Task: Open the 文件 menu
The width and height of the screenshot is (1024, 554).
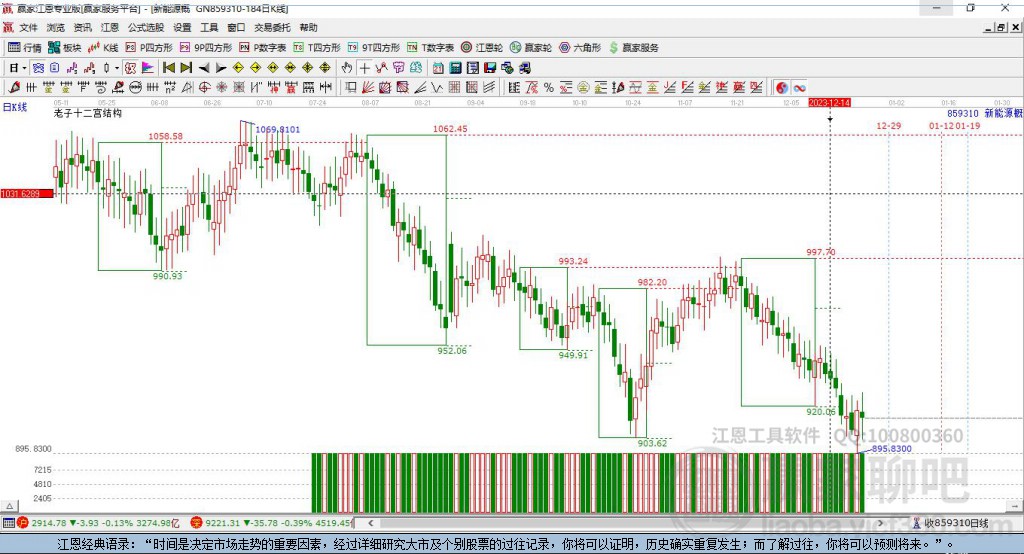Action: coord(29,27)
